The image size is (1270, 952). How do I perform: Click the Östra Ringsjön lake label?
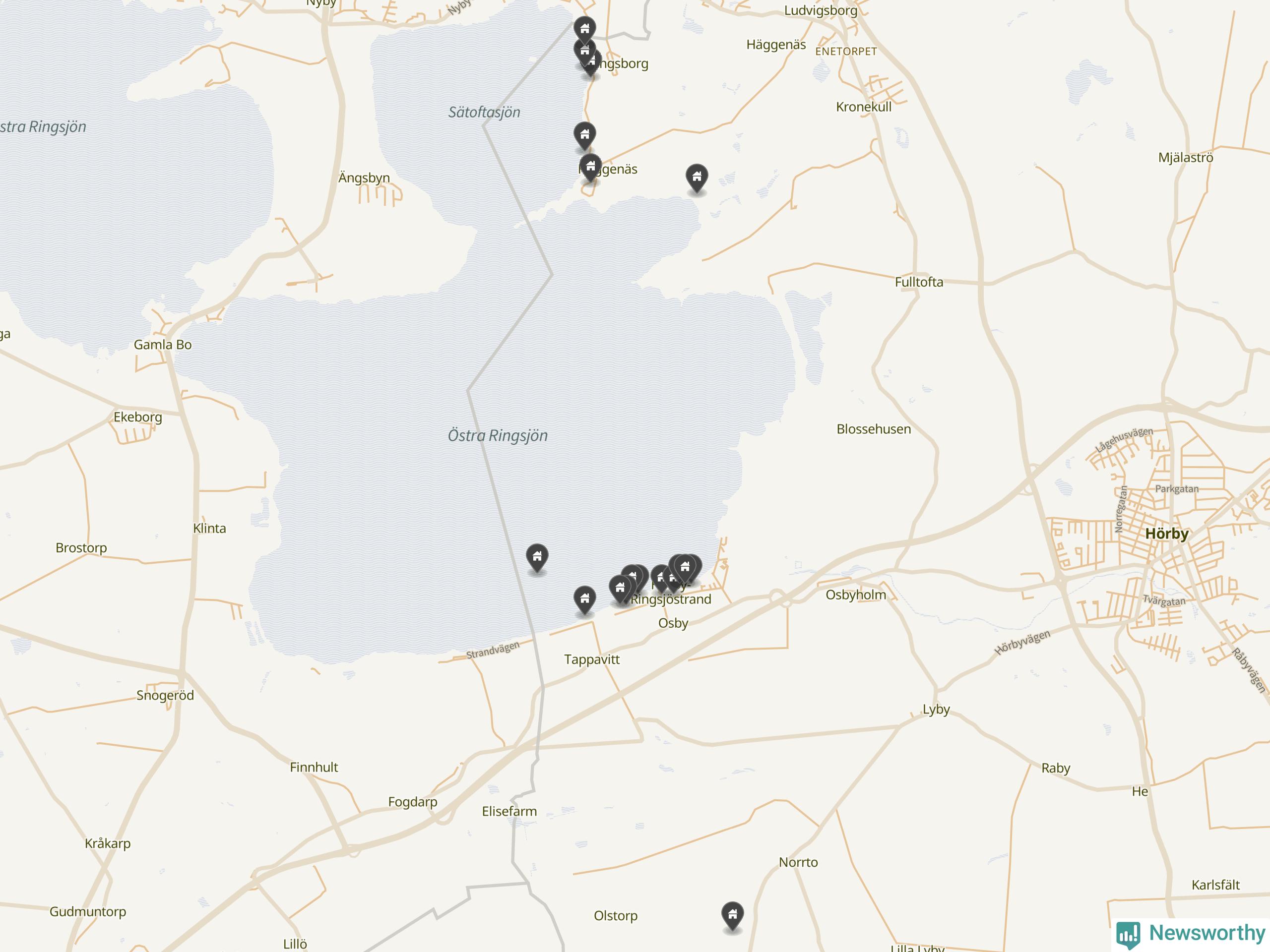tap(498, 435)
